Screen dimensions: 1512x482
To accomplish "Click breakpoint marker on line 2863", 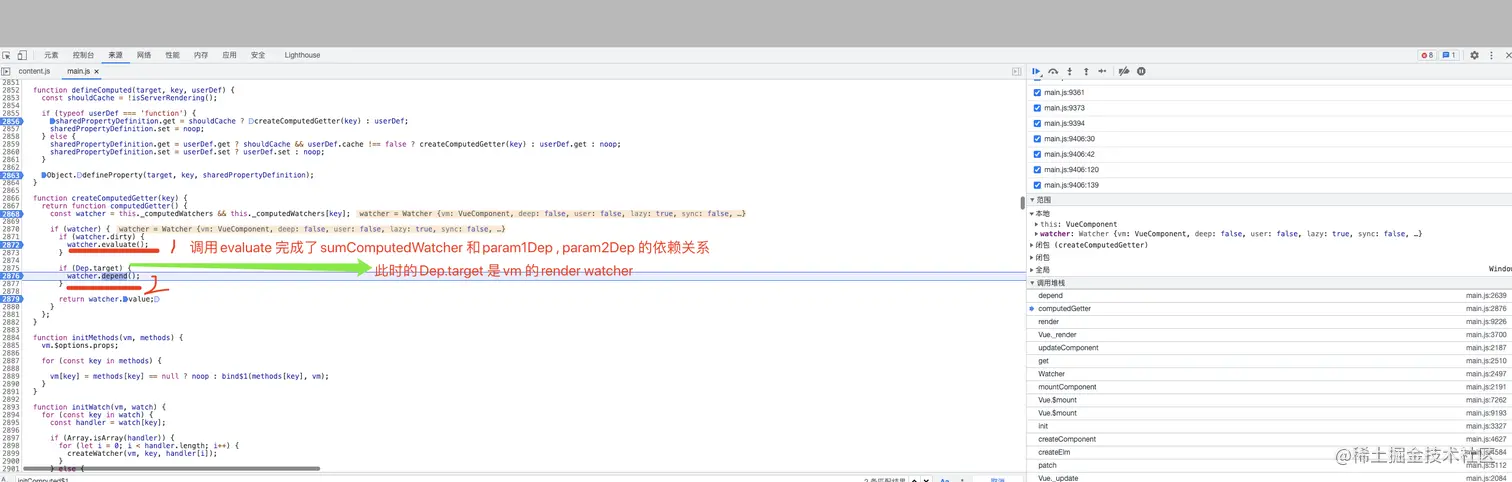I will click(x=11, y=175).
